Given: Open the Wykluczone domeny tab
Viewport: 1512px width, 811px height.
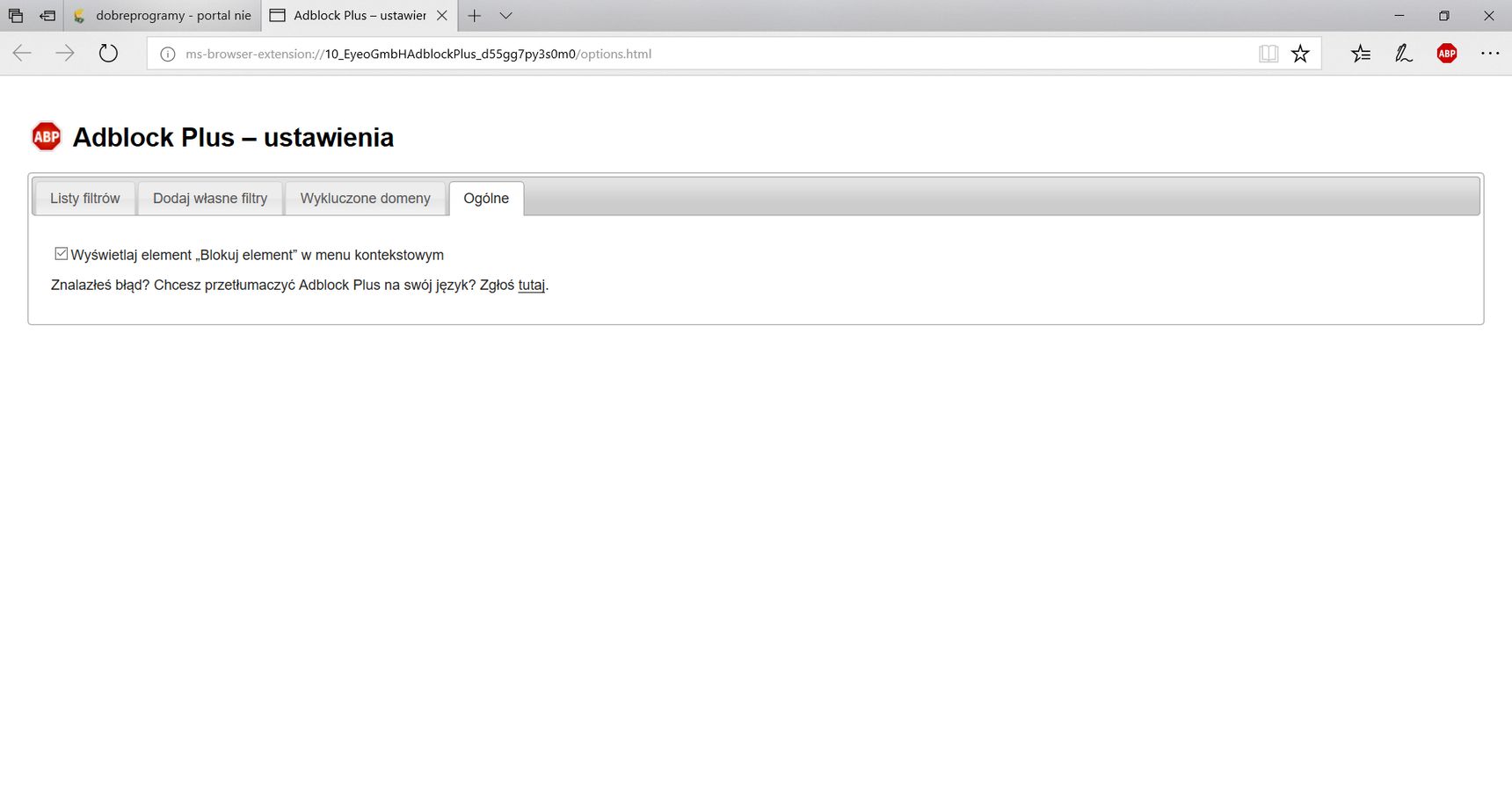Looking at the screenshot, I should click(366, 199).
